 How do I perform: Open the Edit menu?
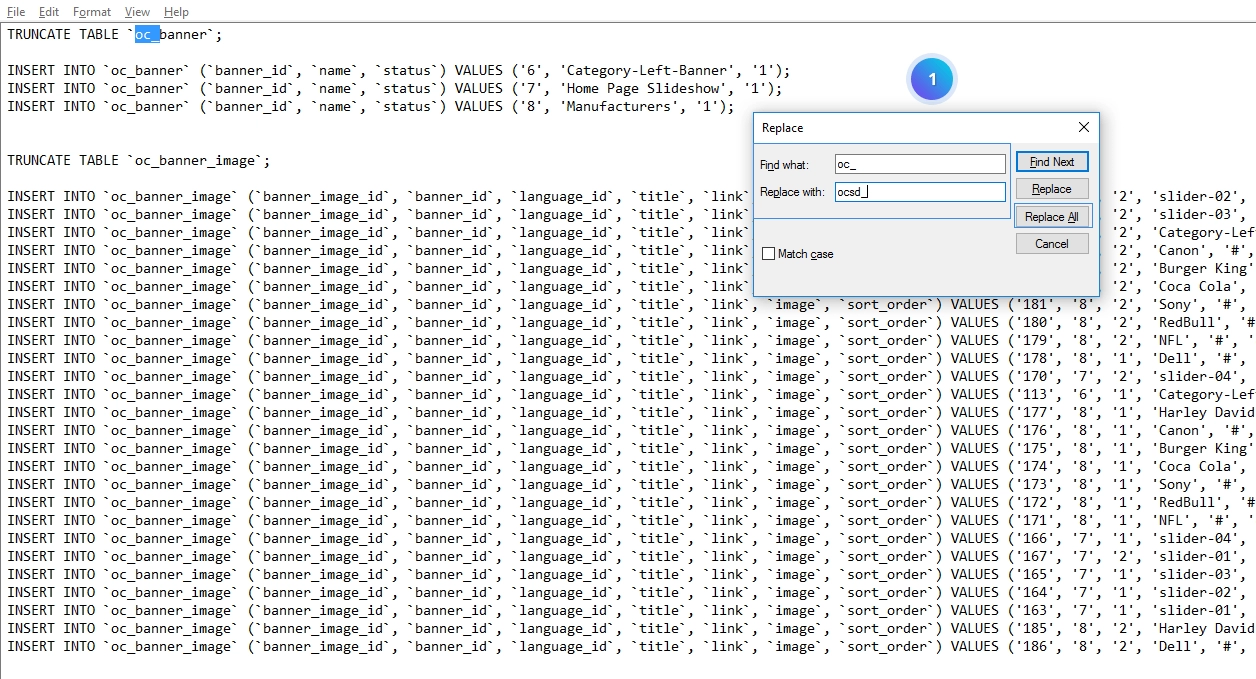49,12
